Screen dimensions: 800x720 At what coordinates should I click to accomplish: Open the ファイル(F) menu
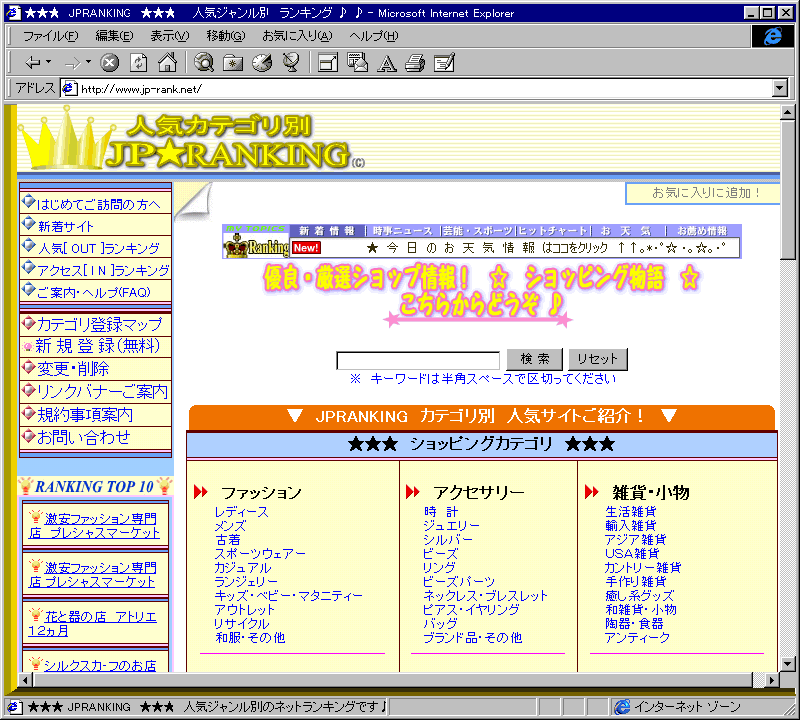(51, 36)
